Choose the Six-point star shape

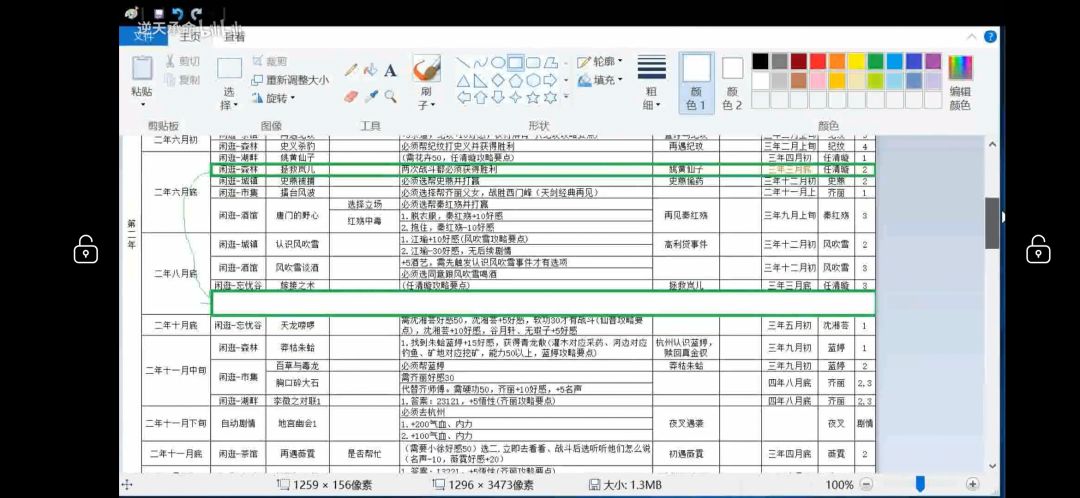pos(550,98)
